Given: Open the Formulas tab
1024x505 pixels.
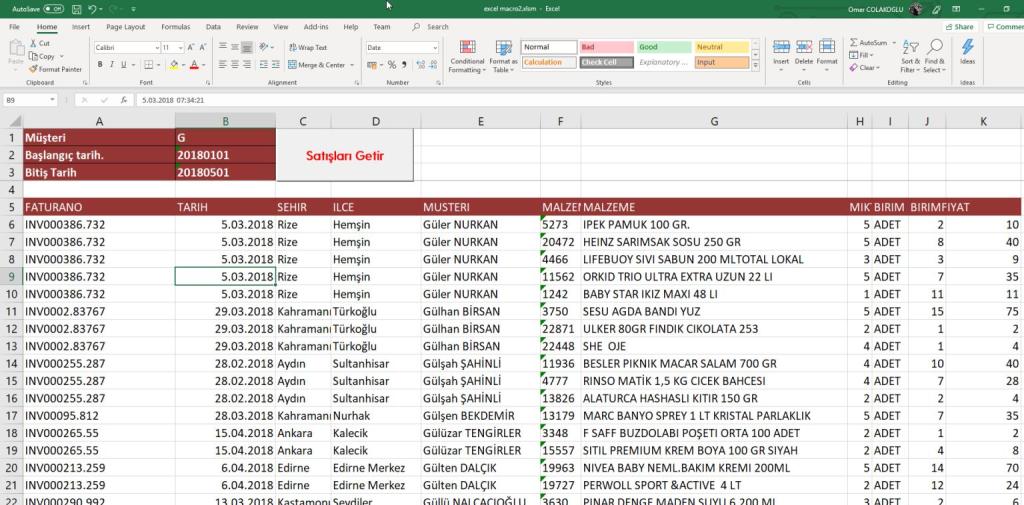Looking at the screenshot, I should (175, 27).
